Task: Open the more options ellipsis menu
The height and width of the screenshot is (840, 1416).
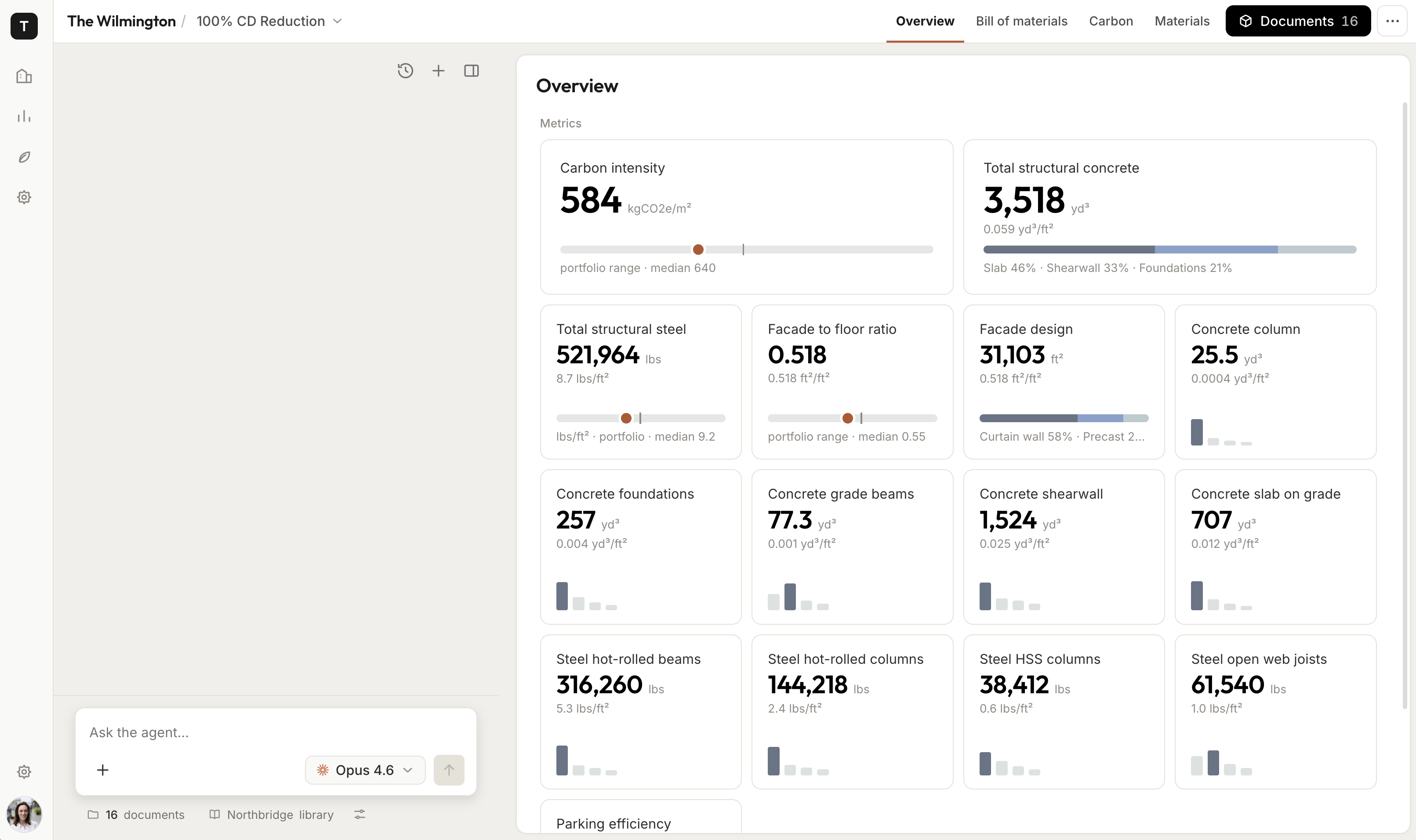Action: [1392, 21]
